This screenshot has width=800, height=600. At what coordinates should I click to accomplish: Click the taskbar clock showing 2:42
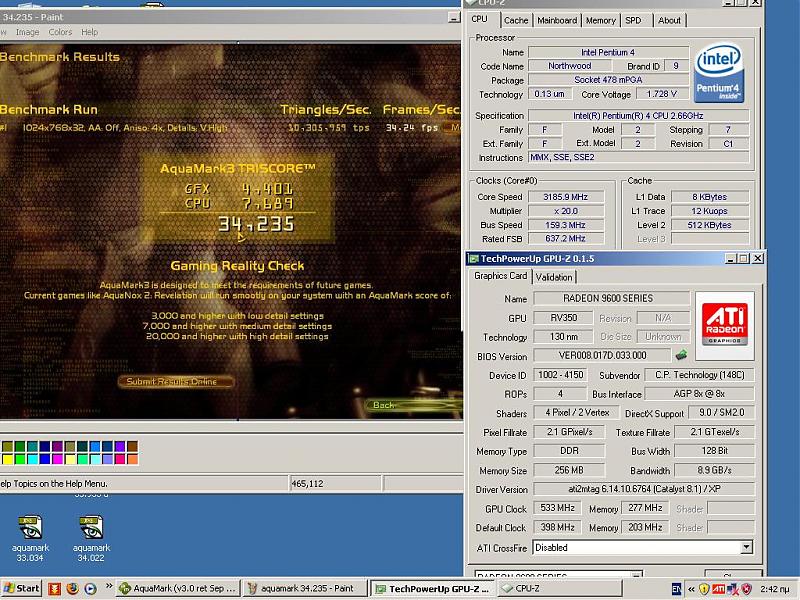click(774, 589)
